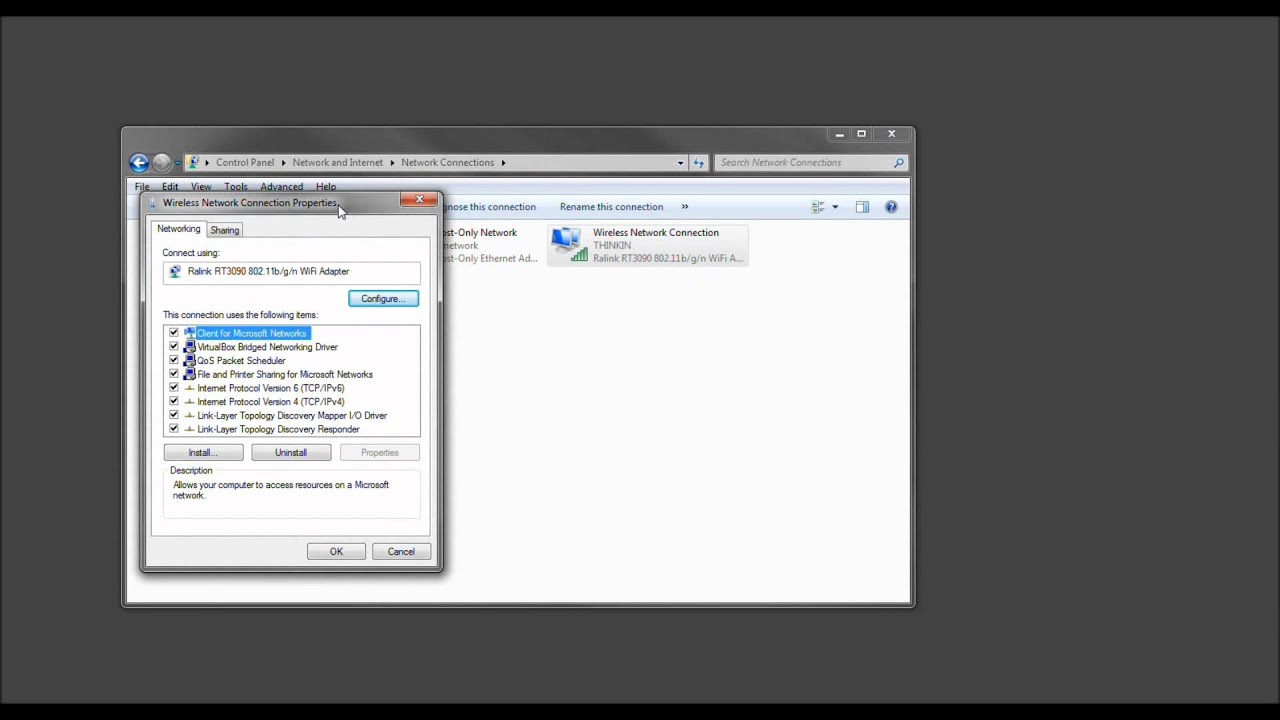Open the address bar history dropdown
The width and height of the screenshot is (1280, 720).
[680, 162]
